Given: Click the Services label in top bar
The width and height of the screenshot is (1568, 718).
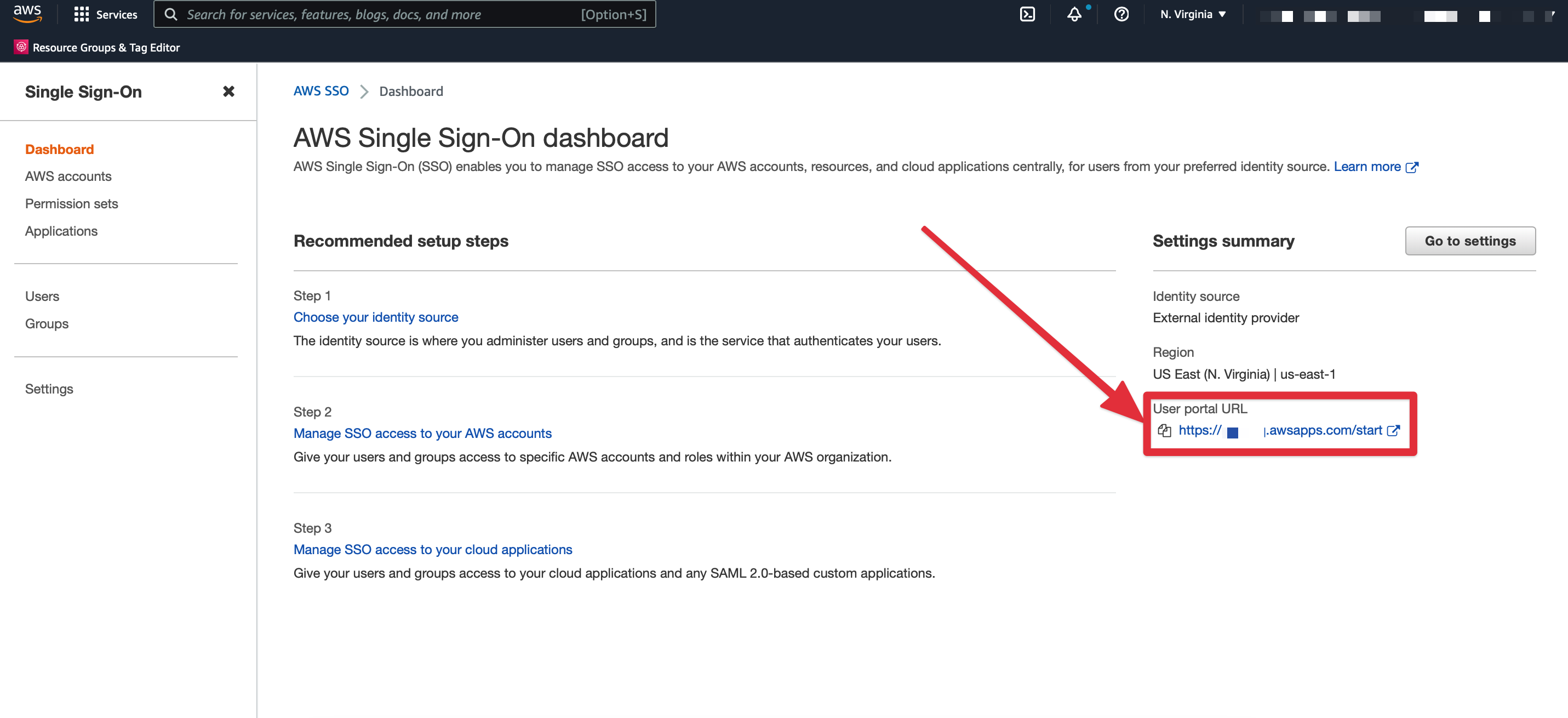Looking at the screenshot, I should click(x=116, y=15).
